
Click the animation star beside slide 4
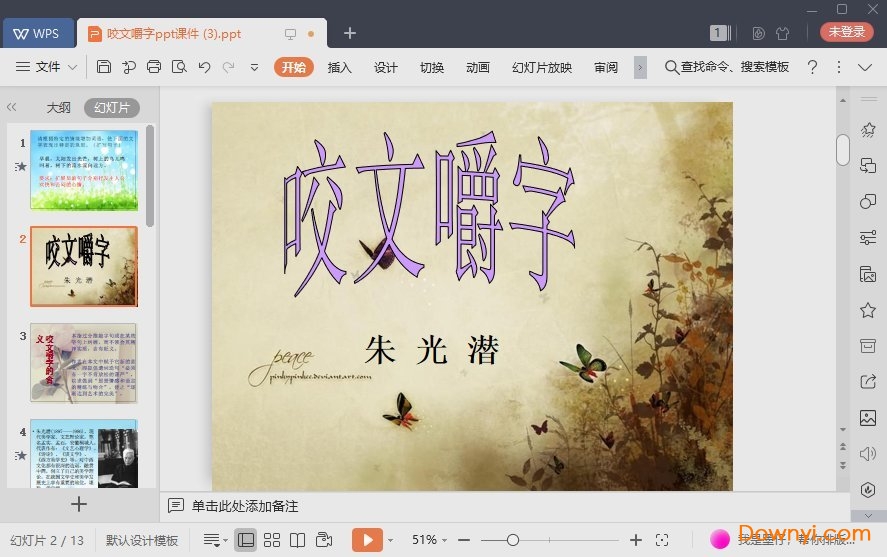click(21, 455)
